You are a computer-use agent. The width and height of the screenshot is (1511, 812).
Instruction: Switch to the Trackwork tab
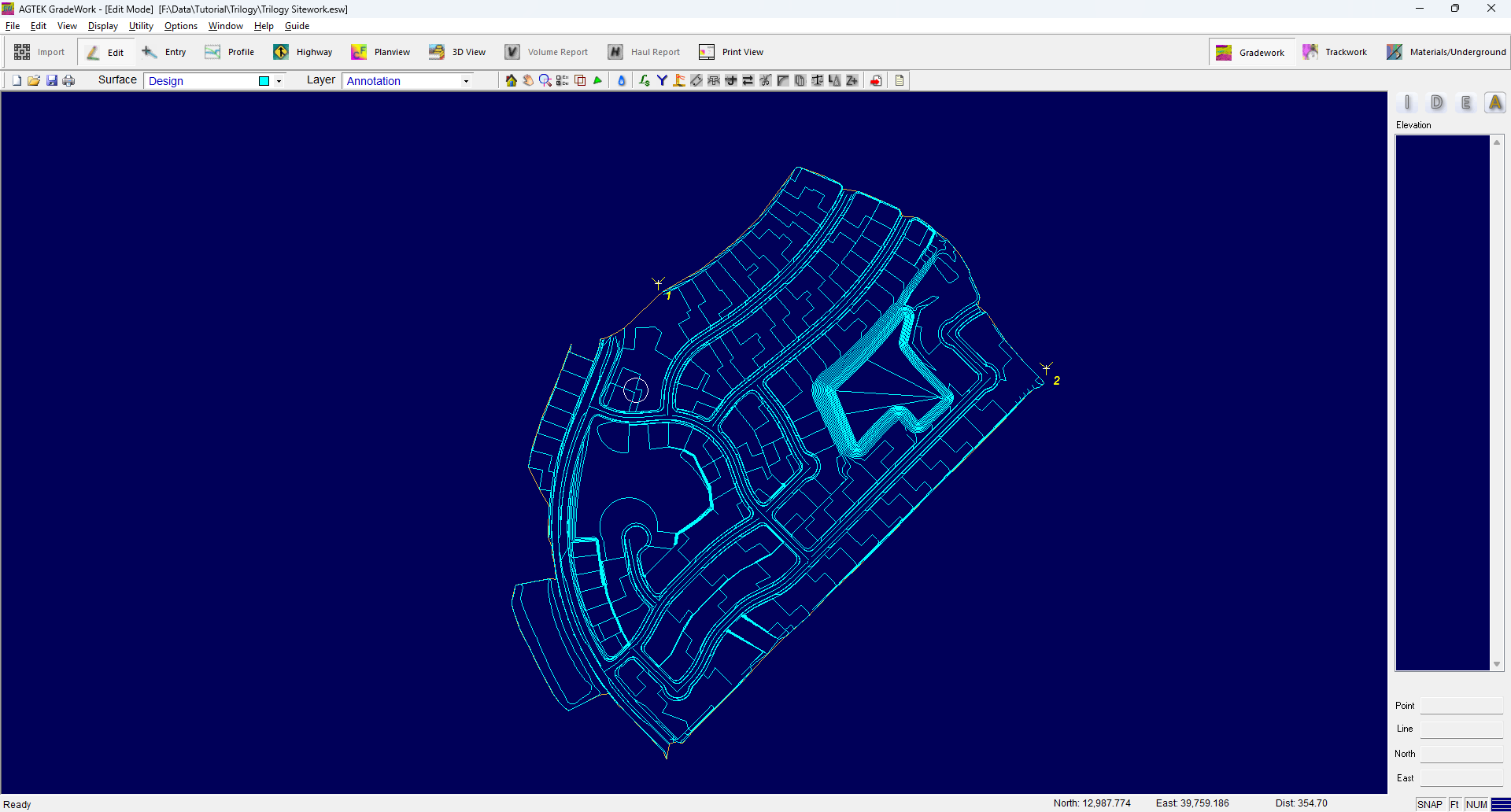click(1336, 52)
